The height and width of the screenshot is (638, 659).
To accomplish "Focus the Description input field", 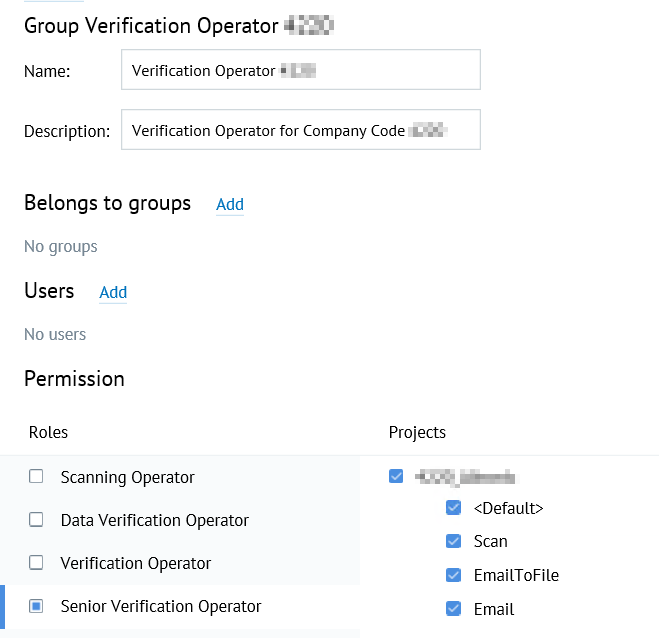I will pos(301,130).
